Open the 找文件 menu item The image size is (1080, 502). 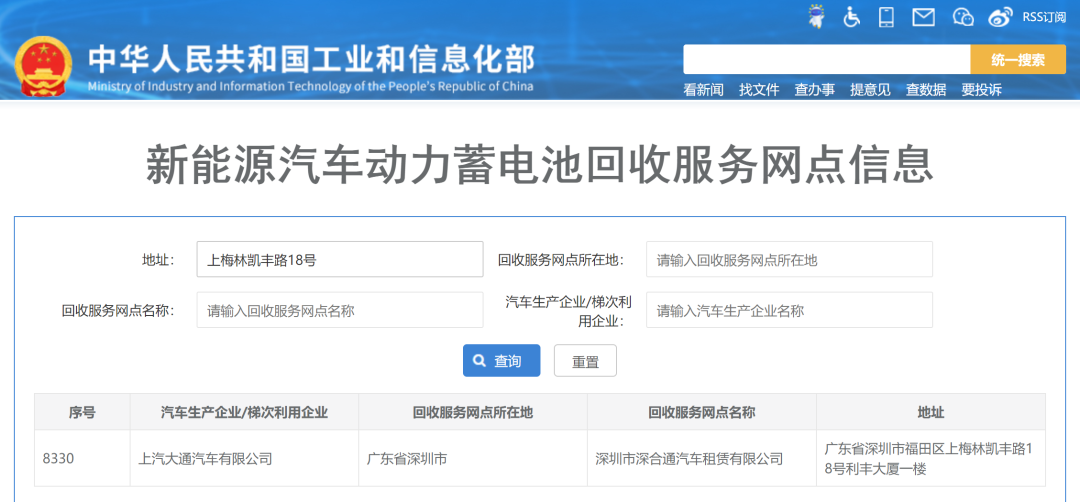(759, 90)
